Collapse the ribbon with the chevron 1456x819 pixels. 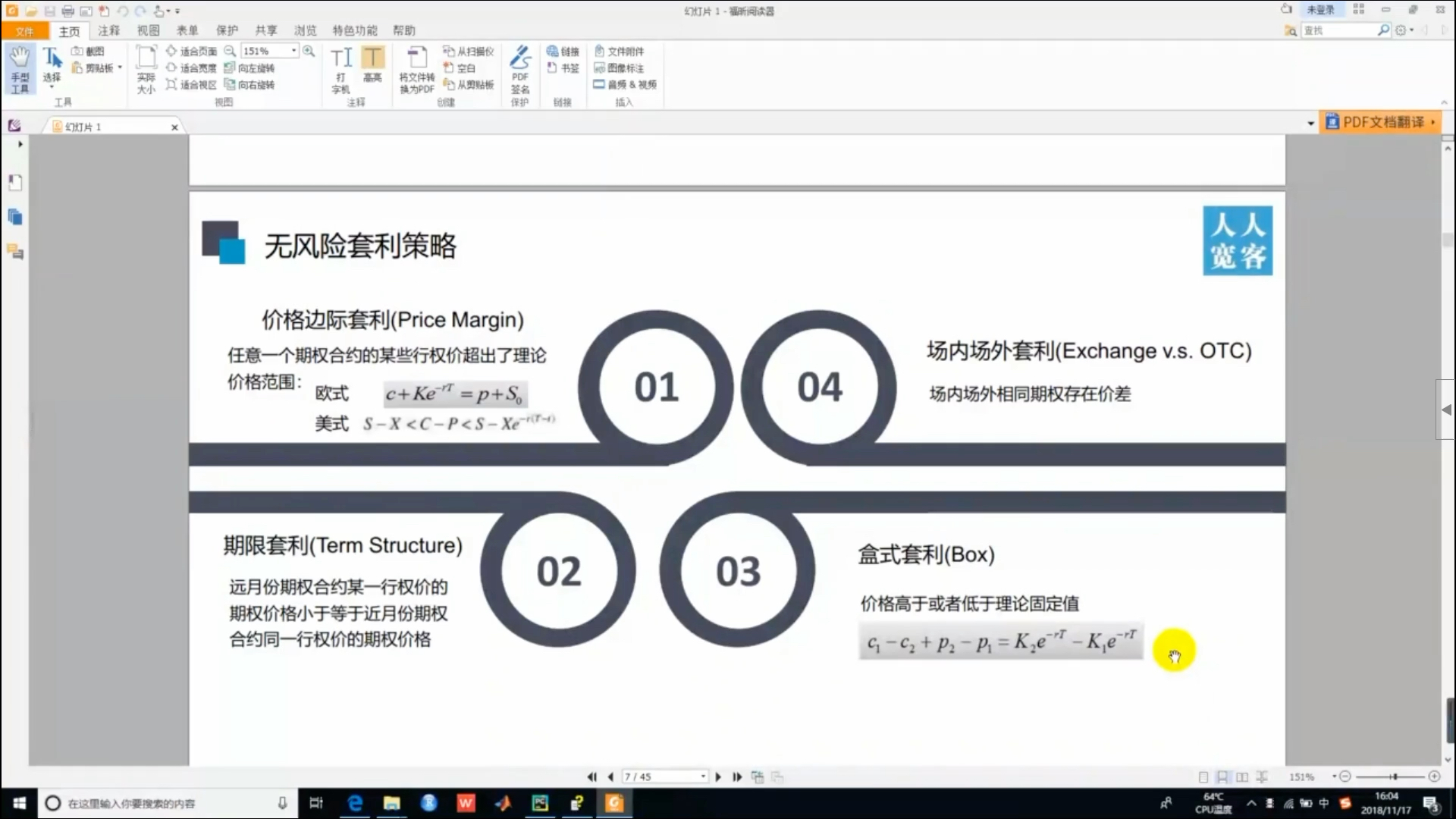tap(1444, 102)
